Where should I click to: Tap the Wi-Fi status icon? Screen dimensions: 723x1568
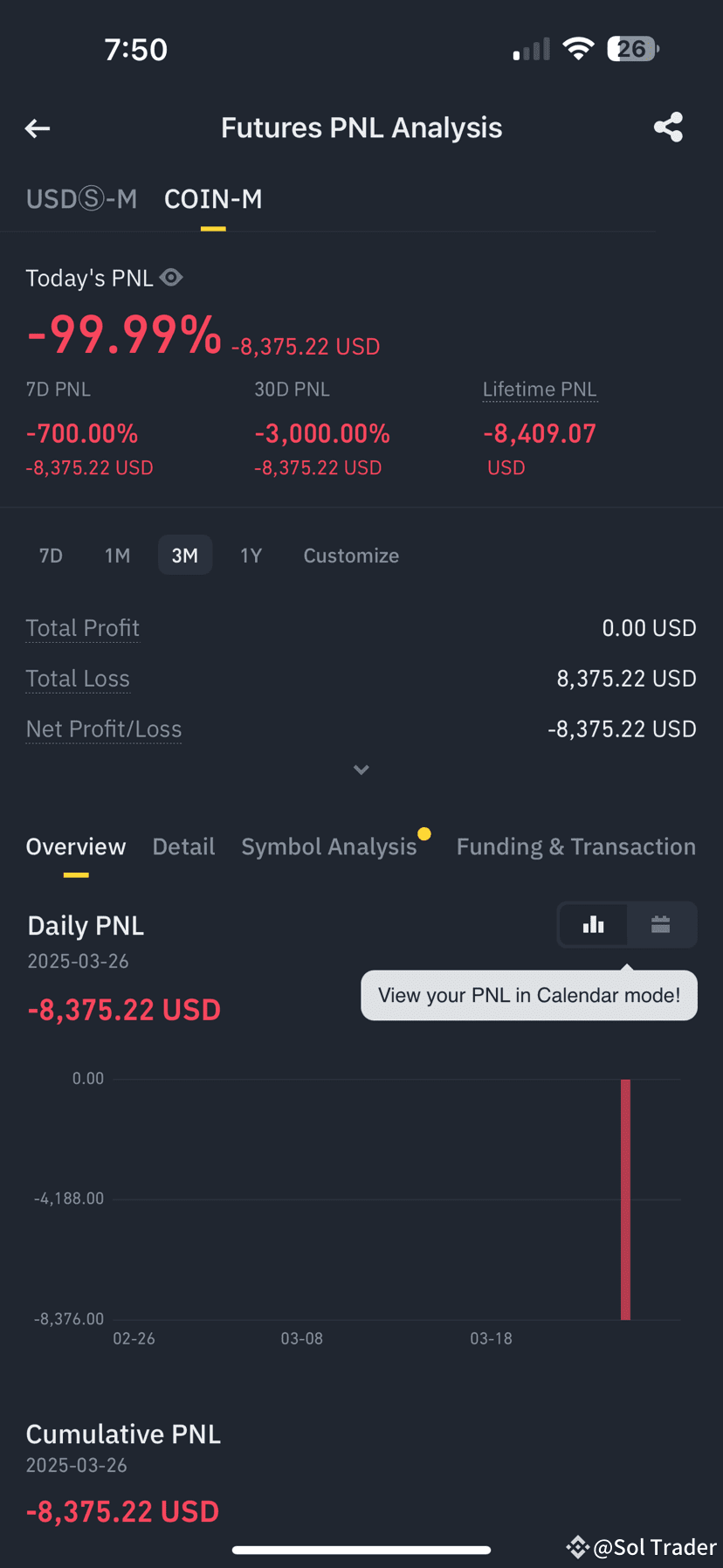(x=578, y=49)
